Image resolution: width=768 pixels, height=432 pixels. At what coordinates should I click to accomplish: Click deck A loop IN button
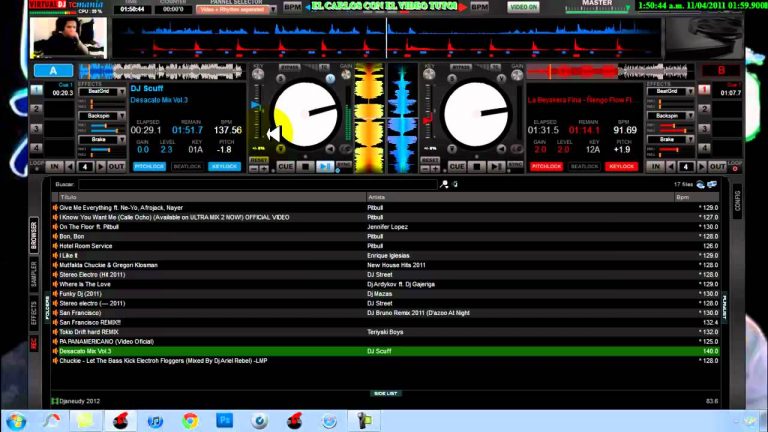click(54, 167)
